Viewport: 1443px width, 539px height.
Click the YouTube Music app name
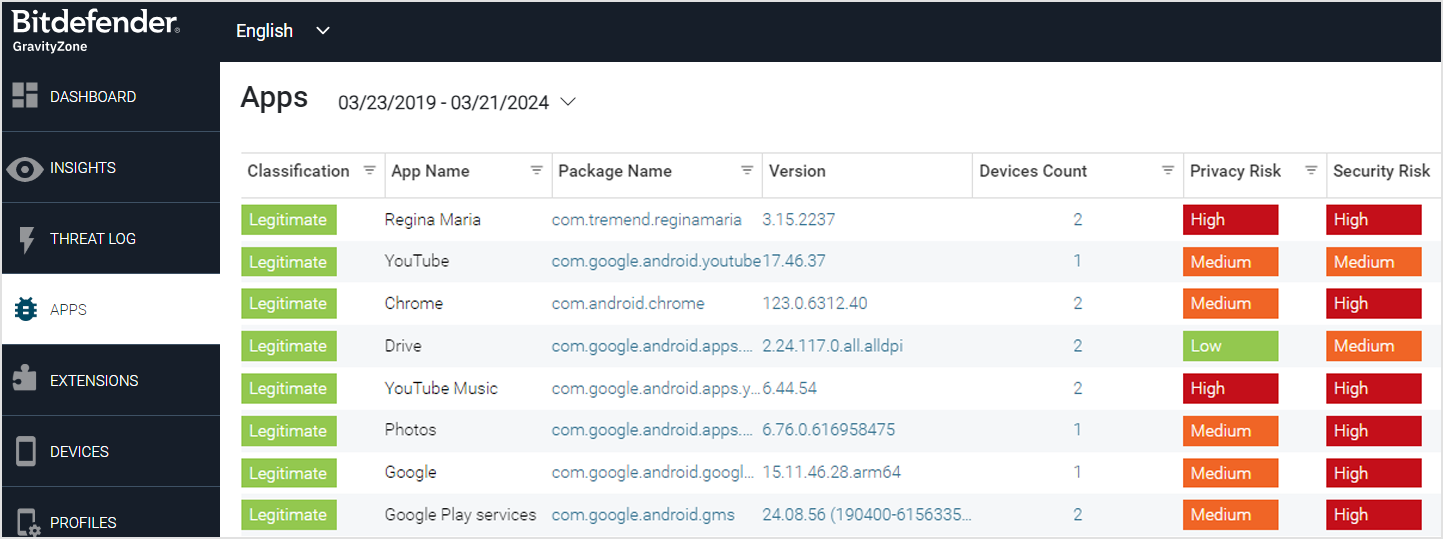441,388
